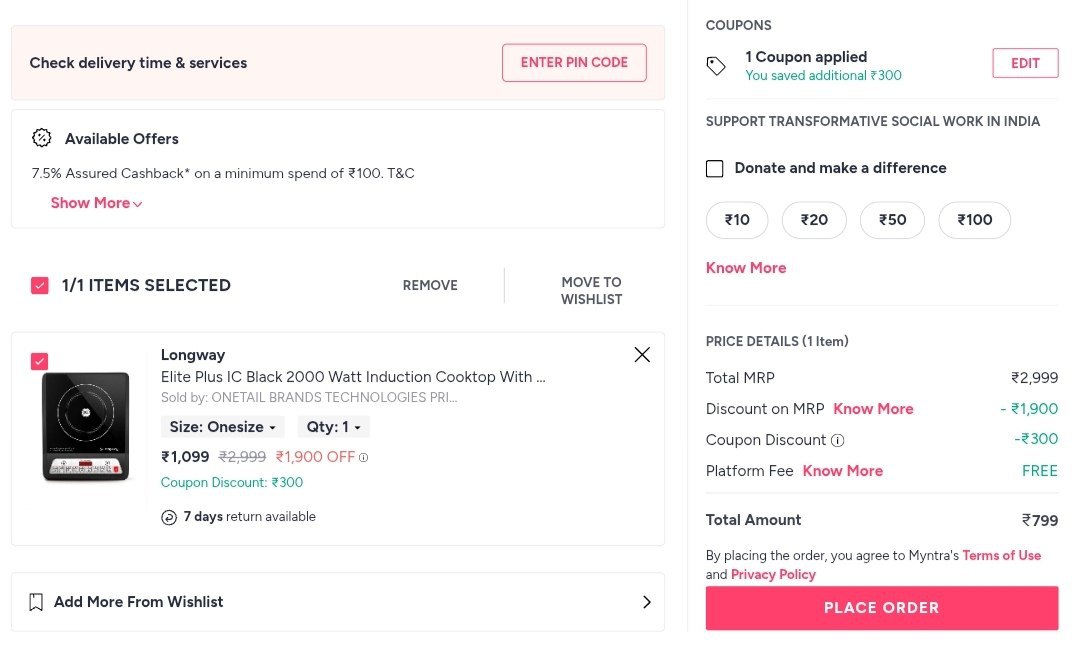Screen dimensions: 1080x645
Task: Remove cooktop with the X icon
Action: (x=642, y=355)
